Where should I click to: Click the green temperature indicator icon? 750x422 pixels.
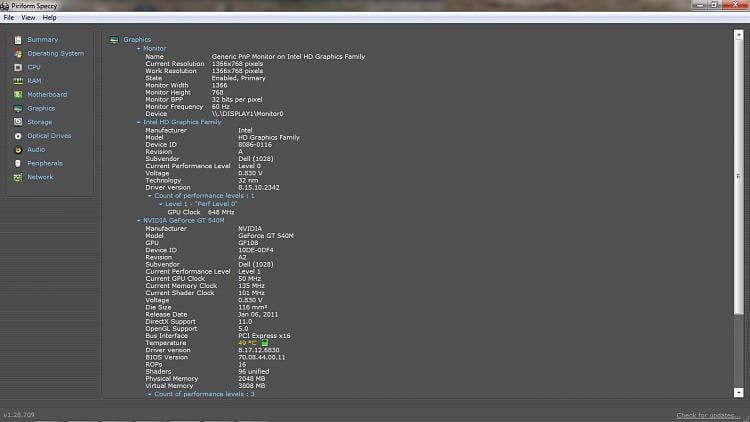tap(265, 343)
